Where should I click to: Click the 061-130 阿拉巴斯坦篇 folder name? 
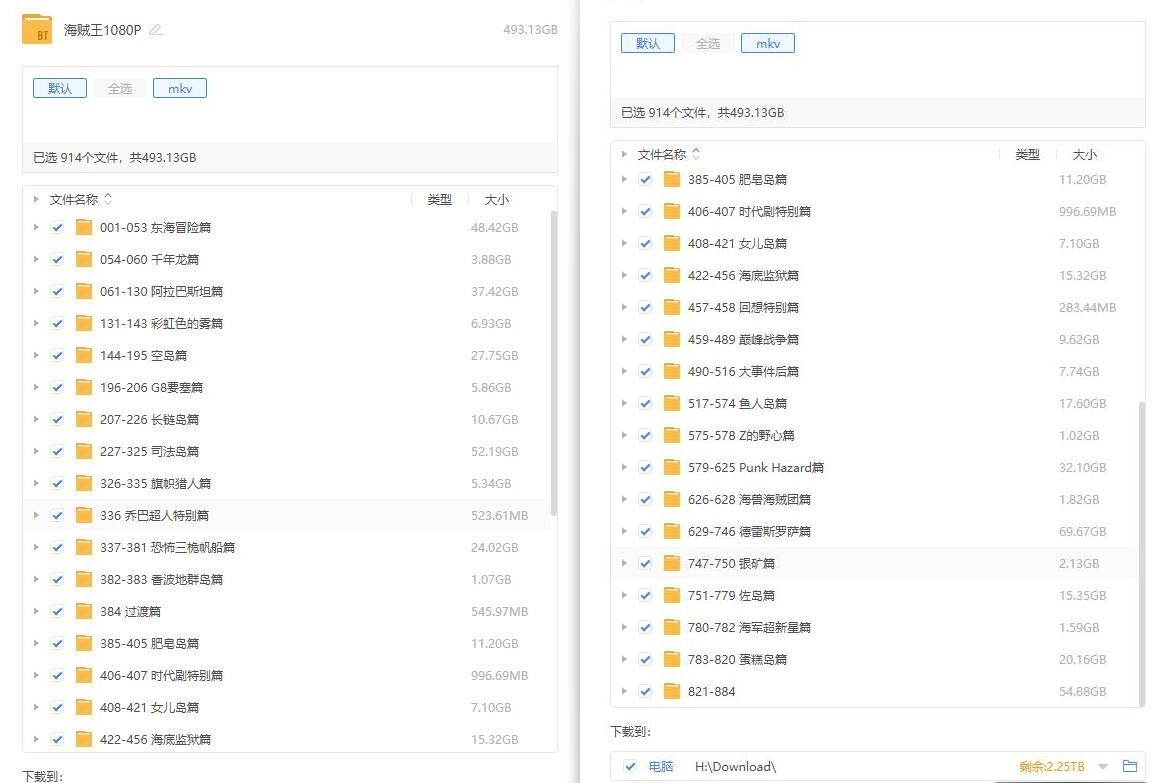[x=161, y=291]
